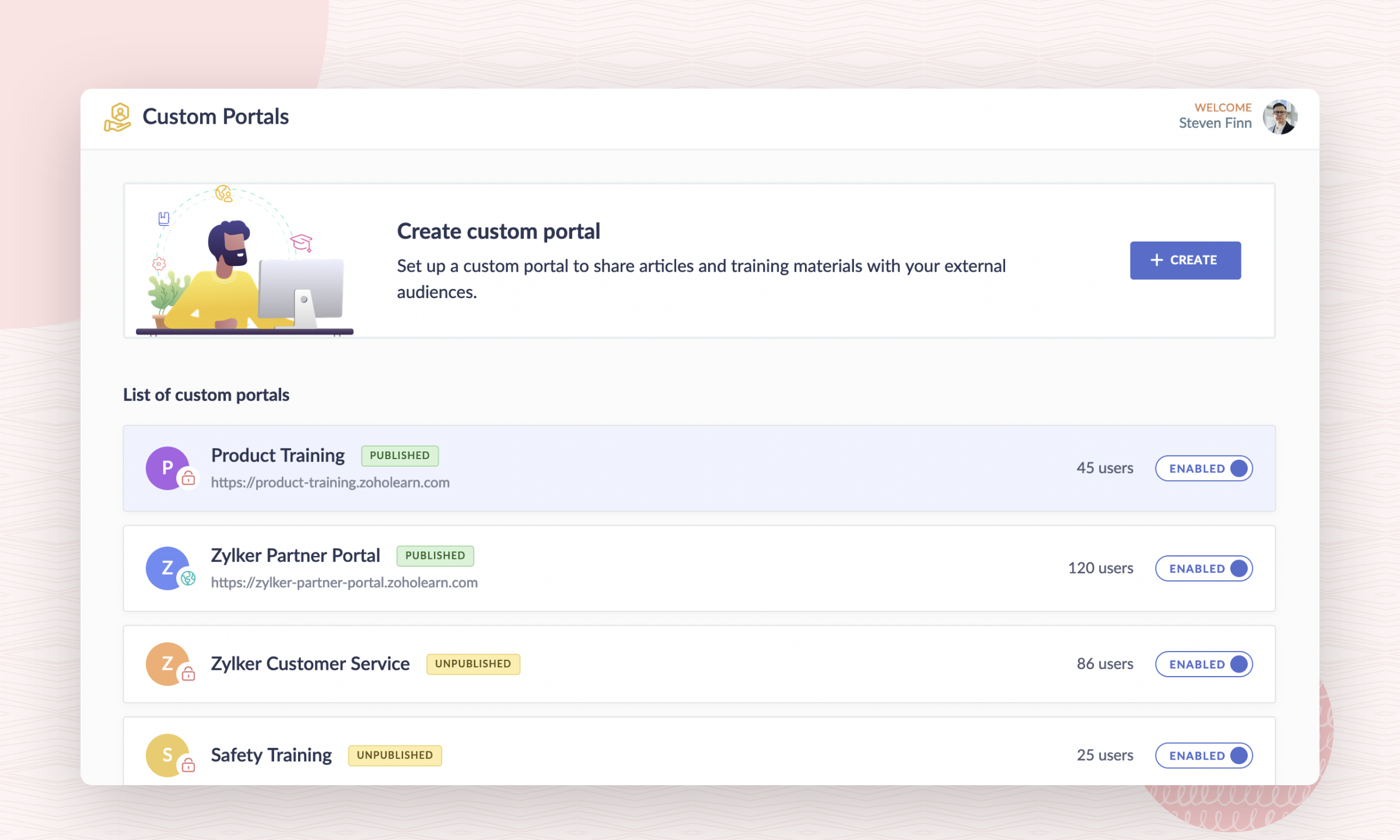Screen dimensions: 1400x840
Task: Click the lock badge on the Zylker Customer Service avatar
Action: tap(188, 675)
